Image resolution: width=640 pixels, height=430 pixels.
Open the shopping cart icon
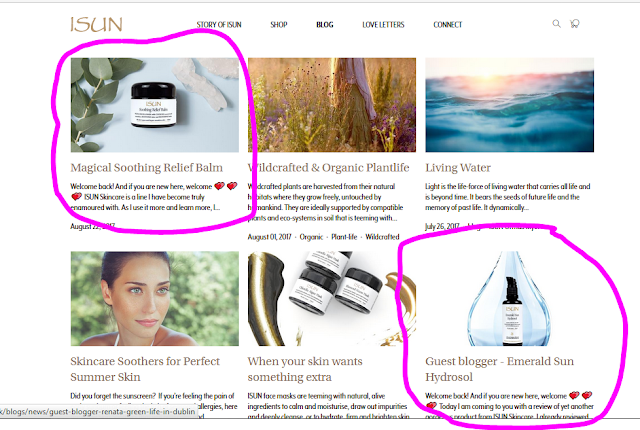click(x=575, y=24)
